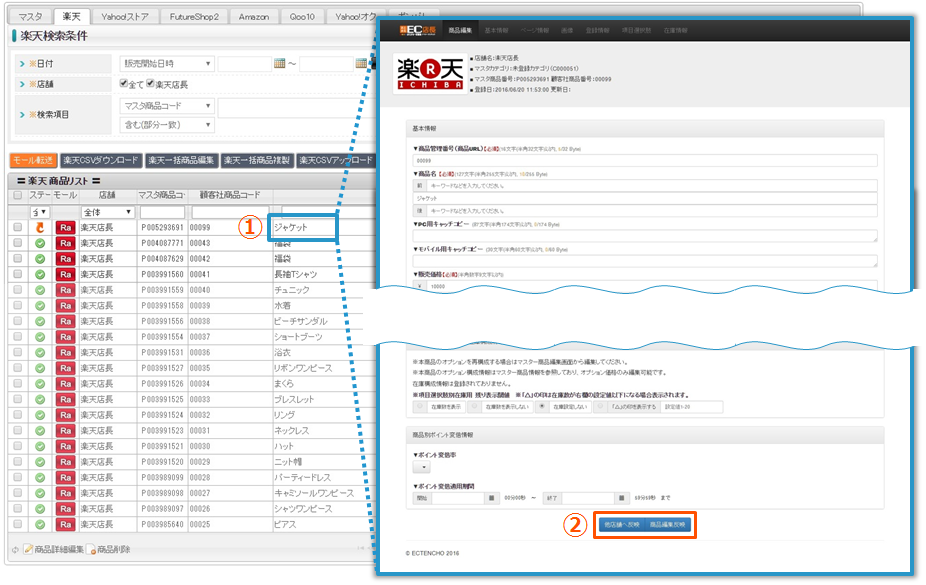Click the Ra mall icon in row P003991556
The width and height of the screenshot is (926, 585).
tap(65, 321)
